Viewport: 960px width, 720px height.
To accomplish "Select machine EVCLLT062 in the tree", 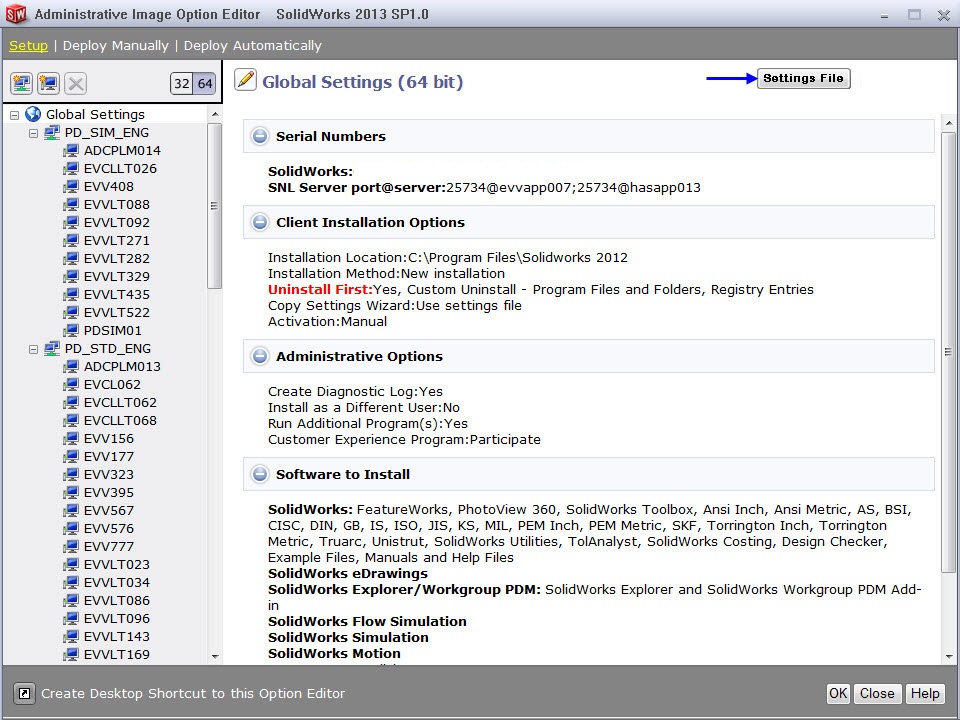I will (120, 402).
